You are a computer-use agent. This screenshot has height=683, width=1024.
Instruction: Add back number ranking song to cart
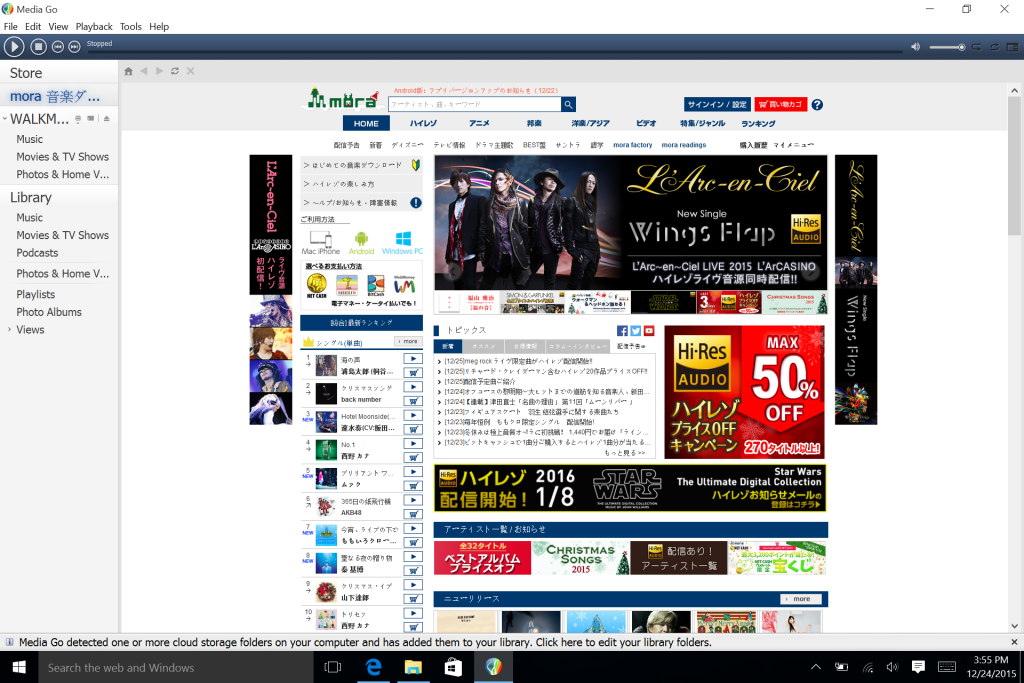(x=413, y=401)
